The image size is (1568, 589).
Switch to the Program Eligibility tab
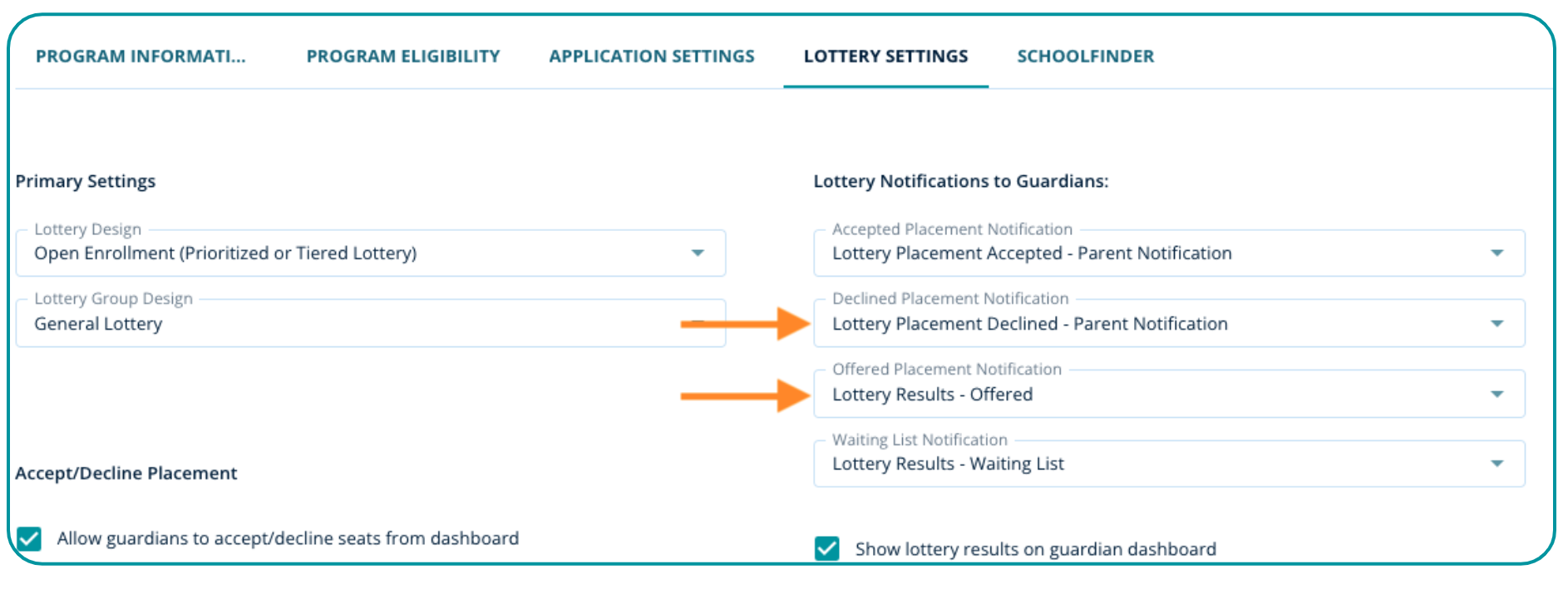click(x=403, y=56)
